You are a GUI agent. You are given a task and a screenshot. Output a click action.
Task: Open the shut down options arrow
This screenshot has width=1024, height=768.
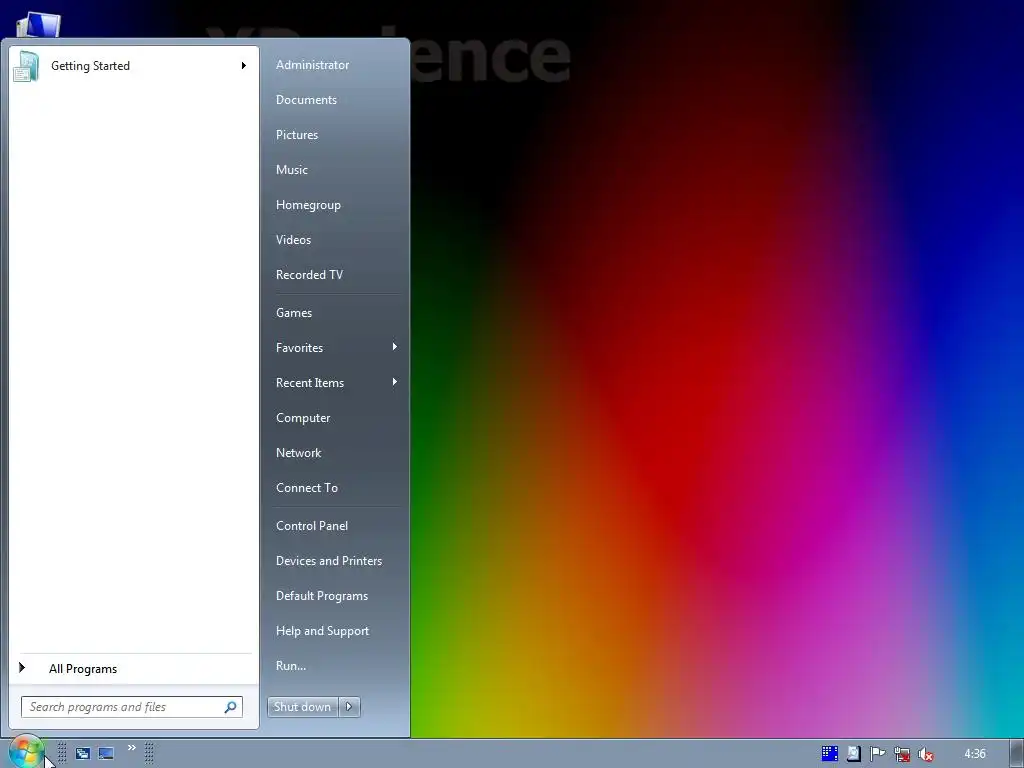[x=349, y=707]
